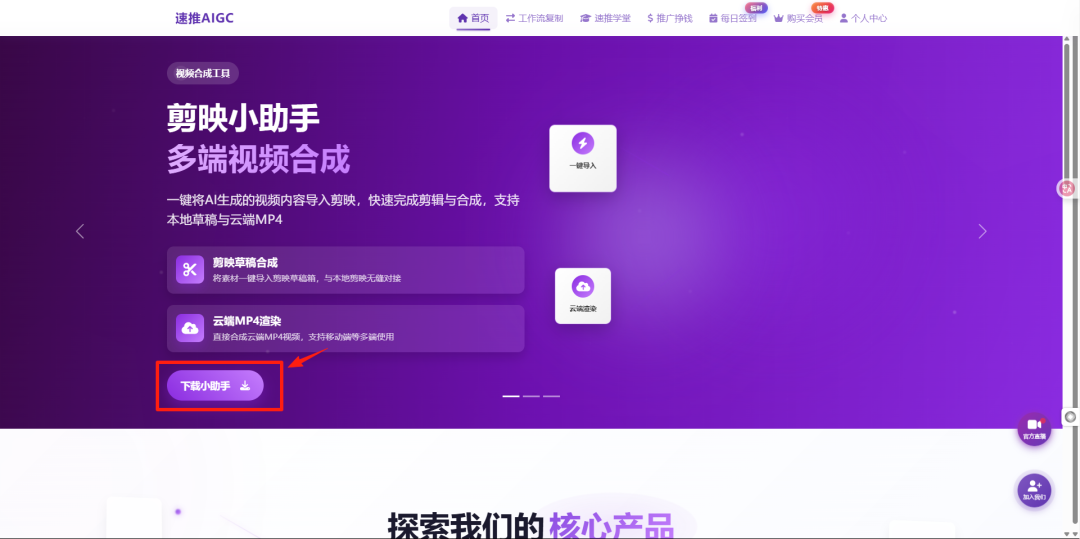Click the 特惠 badge above 购买会员
Screen dimensions: 1080x539
[x=822, y=8]
